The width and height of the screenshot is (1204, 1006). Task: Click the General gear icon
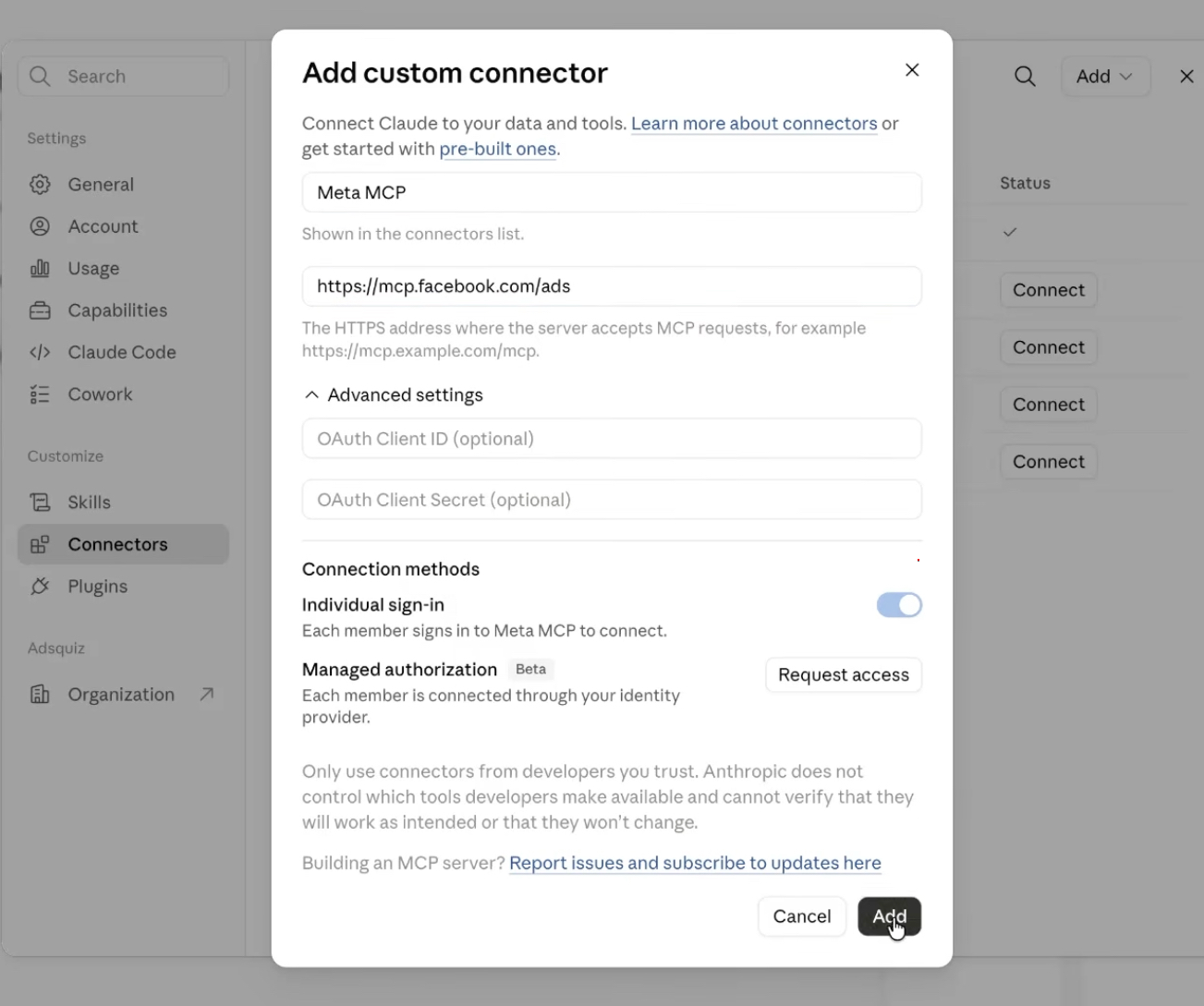click(x=40, y=185)
